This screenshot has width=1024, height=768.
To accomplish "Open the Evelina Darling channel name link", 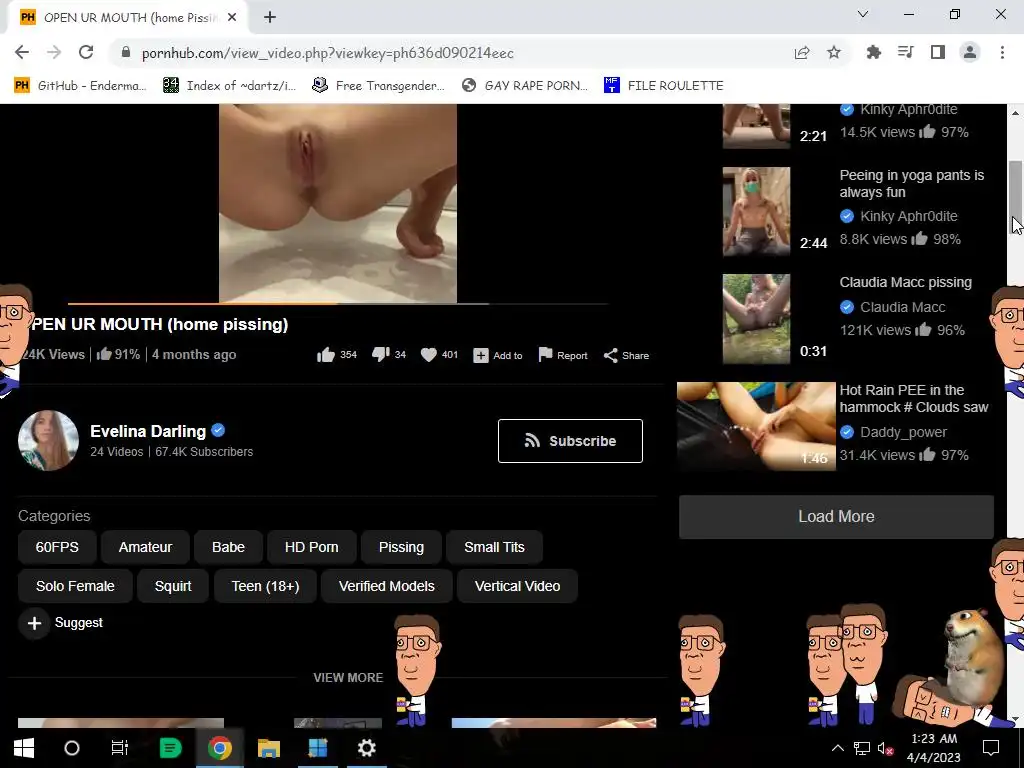I will (x=148, y=432).
